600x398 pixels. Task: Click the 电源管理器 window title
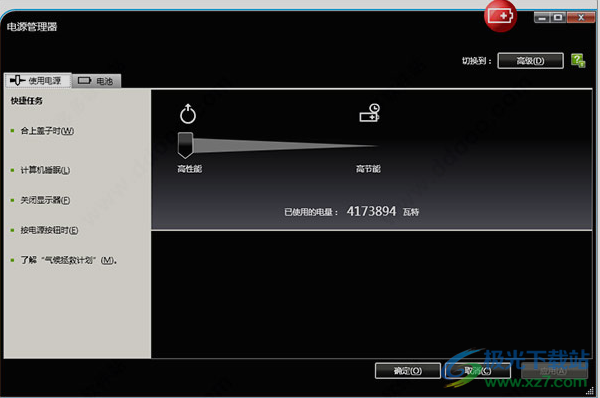32,26
